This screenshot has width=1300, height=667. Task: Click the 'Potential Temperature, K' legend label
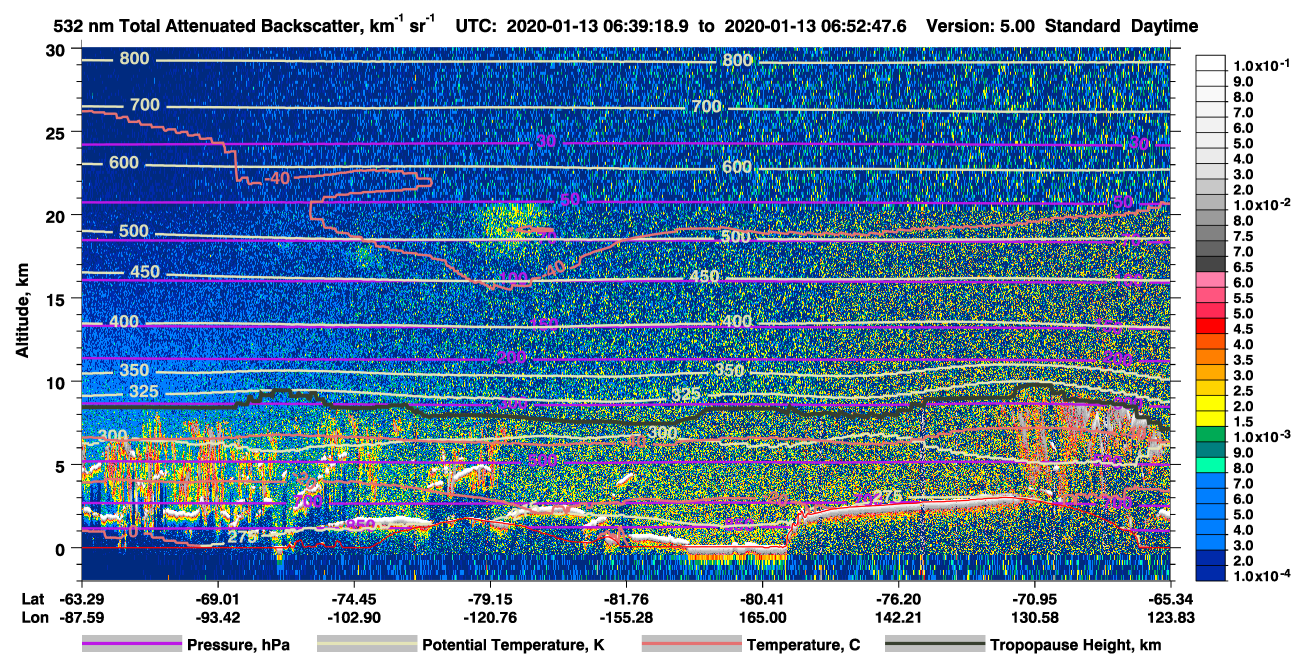513,645
